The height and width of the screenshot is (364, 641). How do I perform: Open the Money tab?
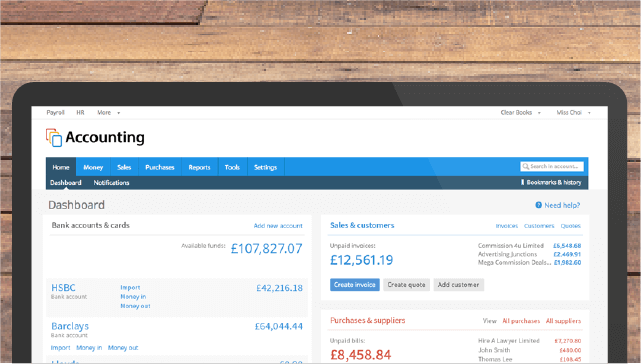[x=93, y=167]
